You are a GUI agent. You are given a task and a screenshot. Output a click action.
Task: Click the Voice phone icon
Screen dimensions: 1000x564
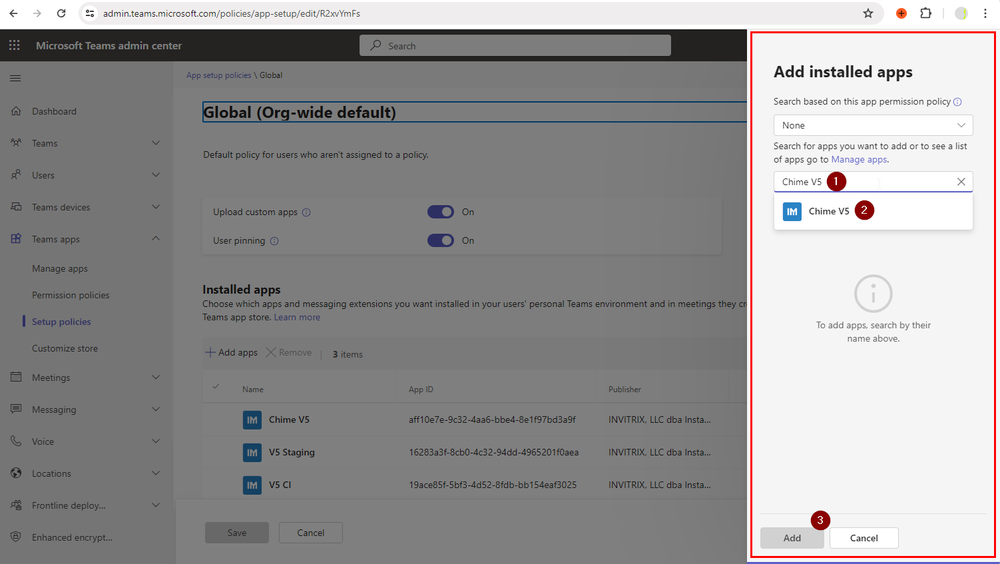pyautogui.click(x=16, y=441)
